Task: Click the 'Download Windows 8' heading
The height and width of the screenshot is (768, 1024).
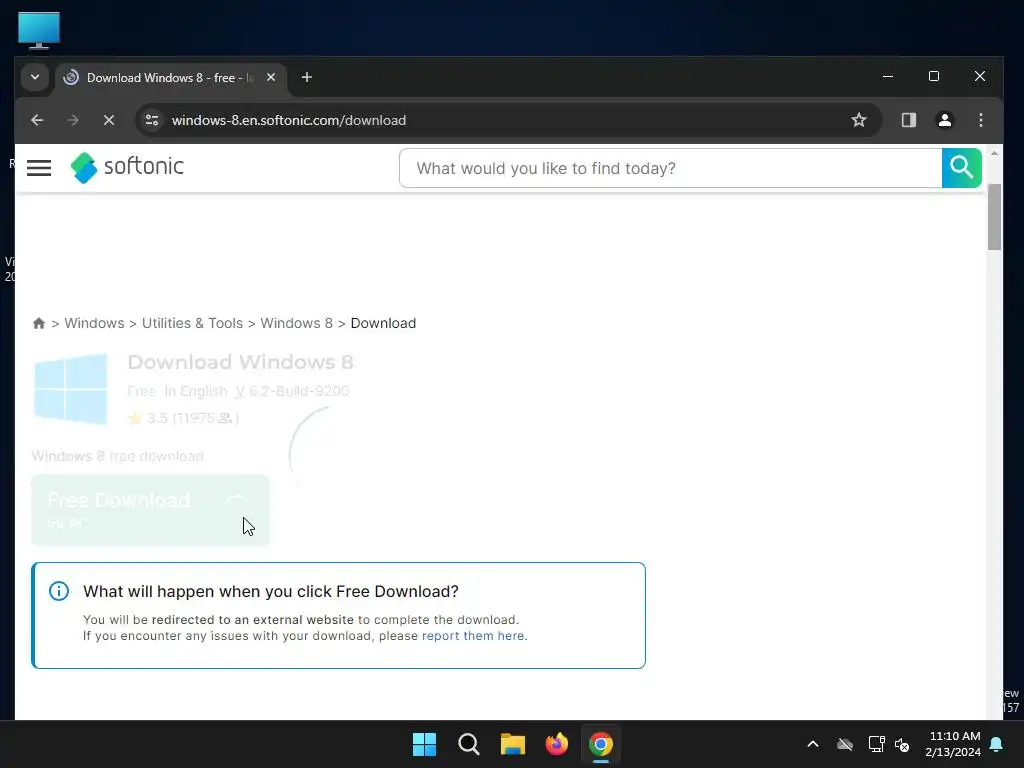Action: click(x=240, y=362)
